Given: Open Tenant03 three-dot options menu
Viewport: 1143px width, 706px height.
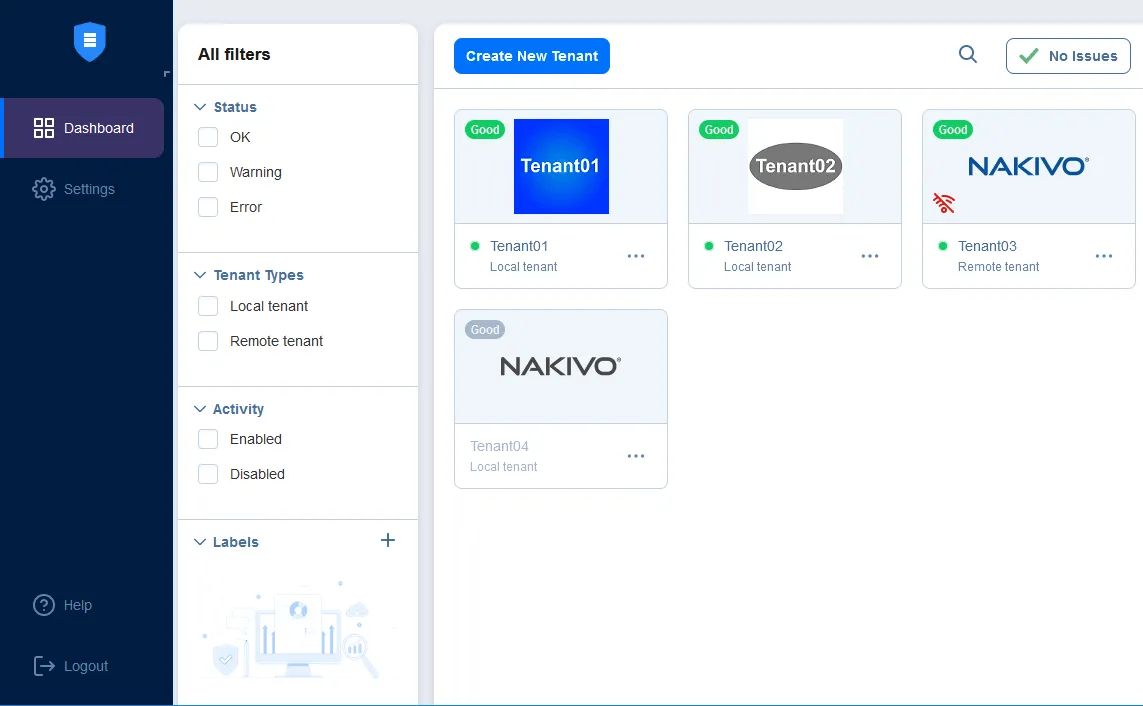Looking at the screenshot, I should pyautogui.click(x=1104, y=256).
